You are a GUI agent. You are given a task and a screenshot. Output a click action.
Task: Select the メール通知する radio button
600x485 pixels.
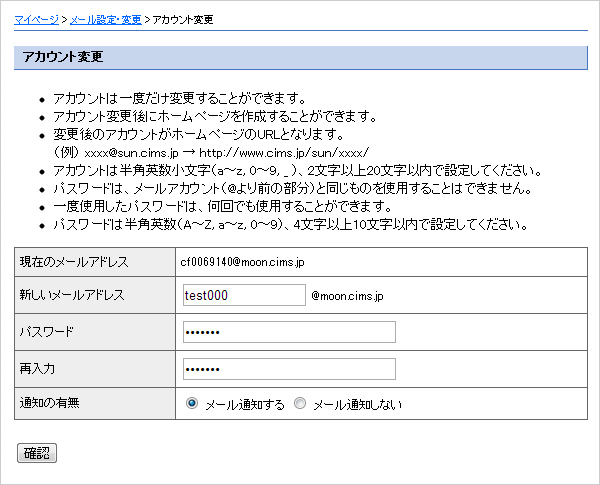point(192,404)
